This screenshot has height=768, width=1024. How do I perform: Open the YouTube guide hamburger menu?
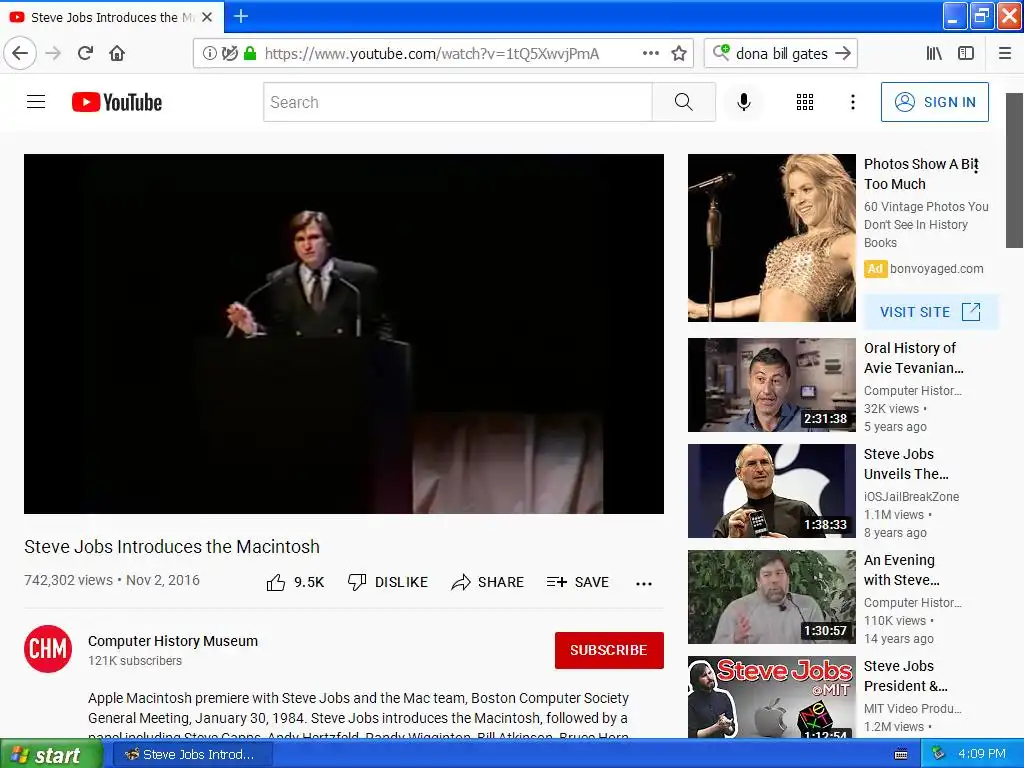(x=36, y=102)
